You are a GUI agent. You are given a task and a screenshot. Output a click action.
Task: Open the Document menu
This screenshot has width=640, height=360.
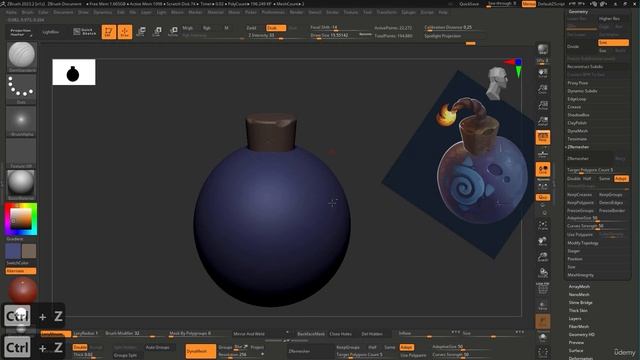click(x=64, y=13)
